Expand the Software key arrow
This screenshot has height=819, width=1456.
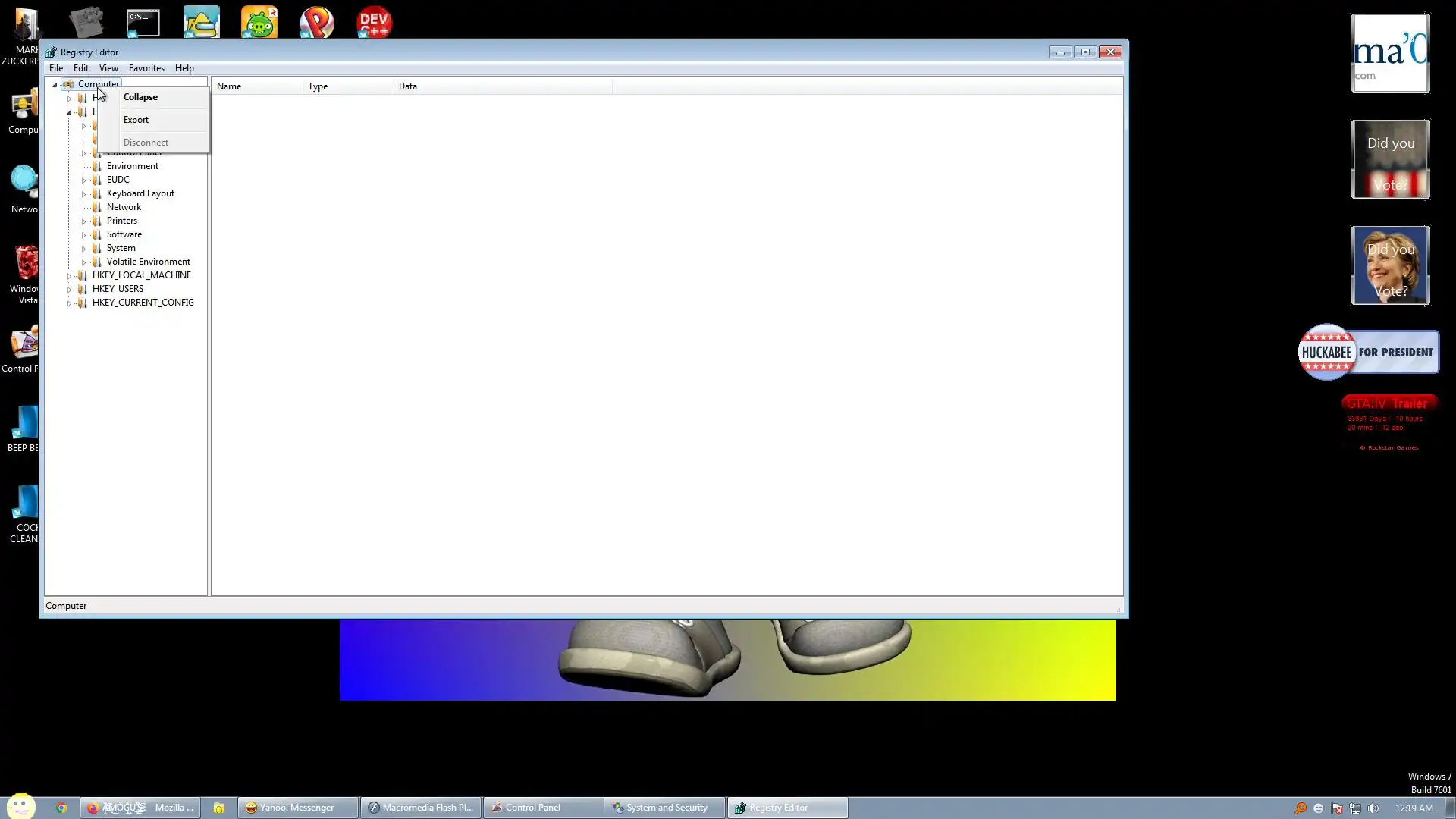[83, 235]
